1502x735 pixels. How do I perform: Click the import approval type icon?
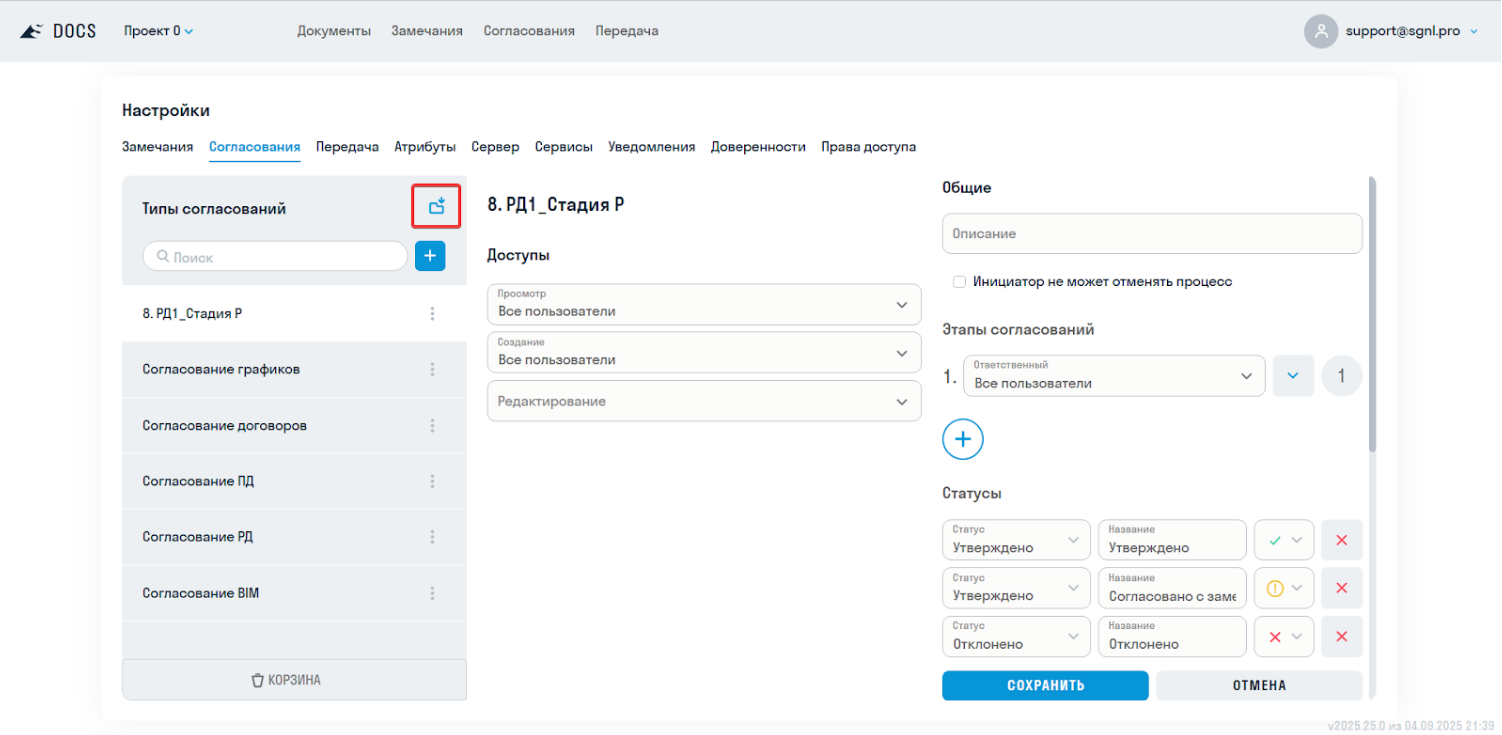436,207
